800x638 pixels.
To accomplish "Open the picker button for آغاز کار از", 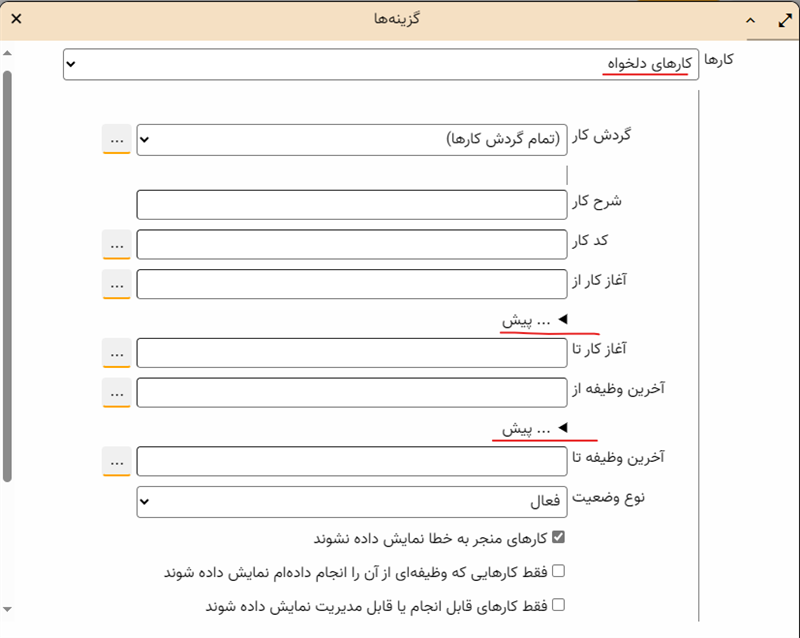I will click(117, 285).
